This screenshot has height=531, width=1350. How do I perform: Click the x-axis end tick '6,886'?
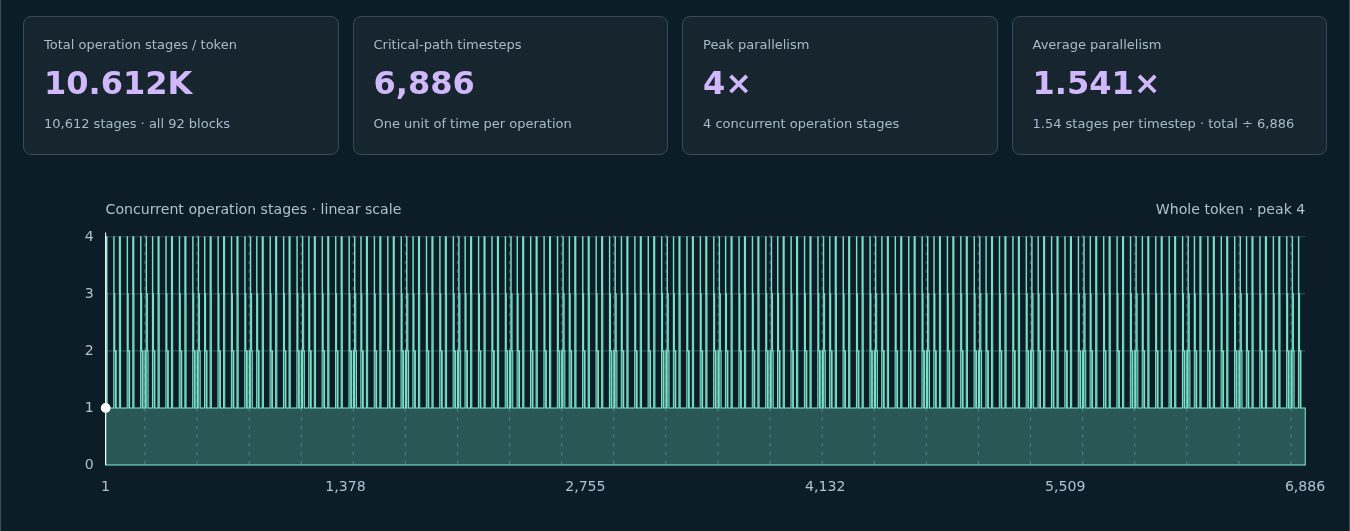click(1305, 487)
